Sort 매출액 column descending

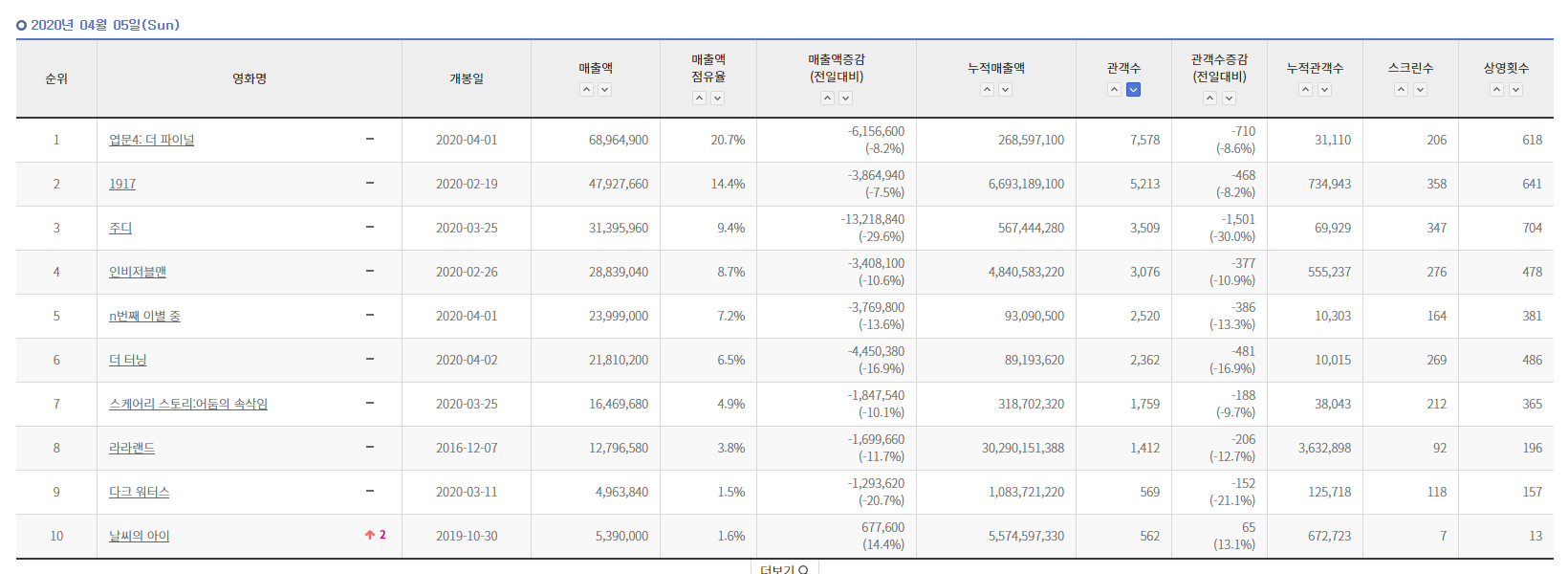pos(605,90)
